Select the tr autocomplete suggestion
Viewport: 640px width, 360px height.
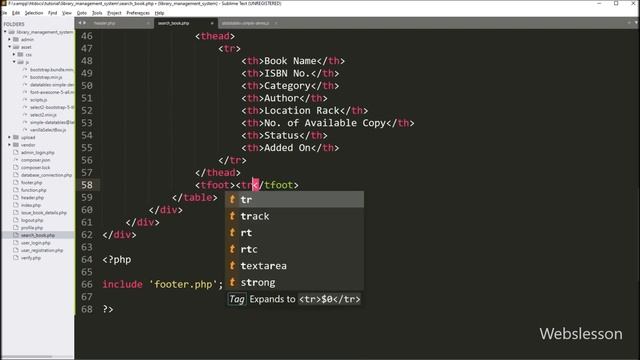[294, 200]
